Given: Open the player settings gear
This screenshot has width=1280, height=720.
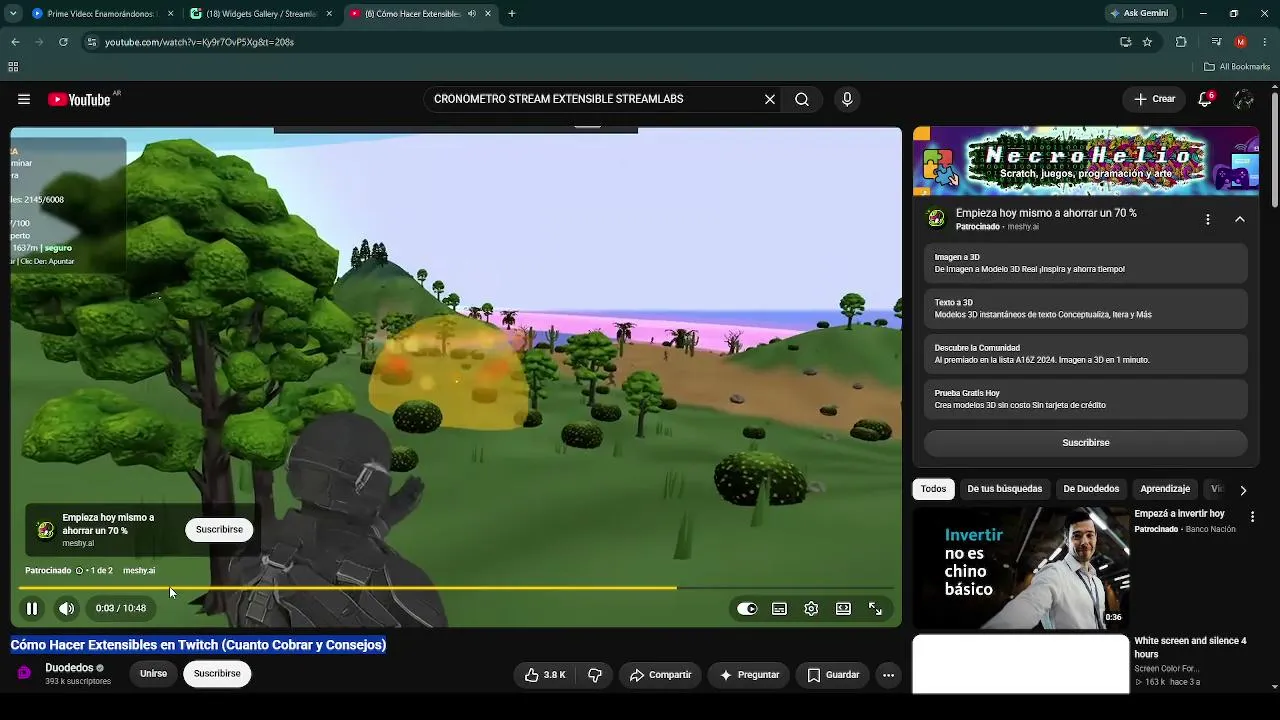Looking at the screenshot, I should click(x=811, y=608).
